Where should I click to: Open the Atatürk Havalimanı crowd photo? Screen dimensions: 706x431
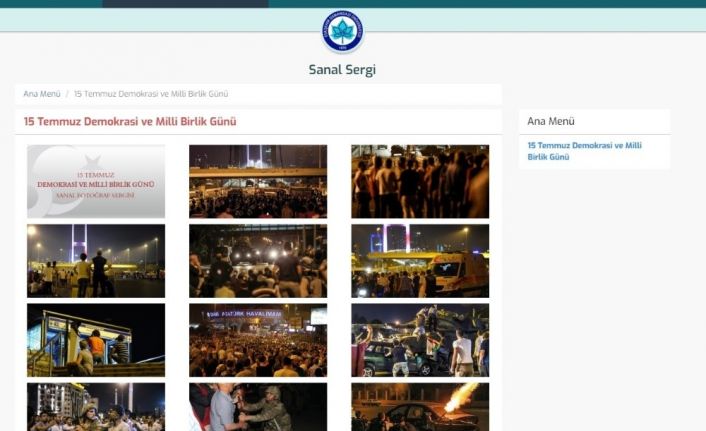point(258,340)
